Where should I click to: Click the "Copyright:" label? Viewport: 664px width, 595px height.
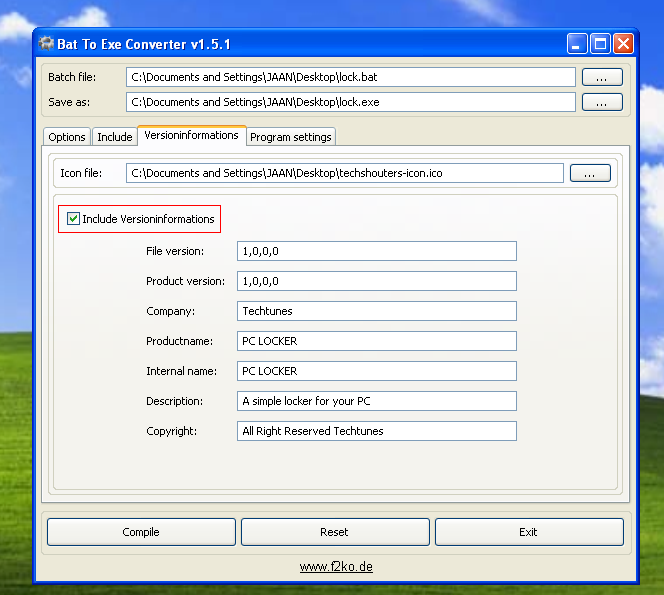click(x=172, y=431)
